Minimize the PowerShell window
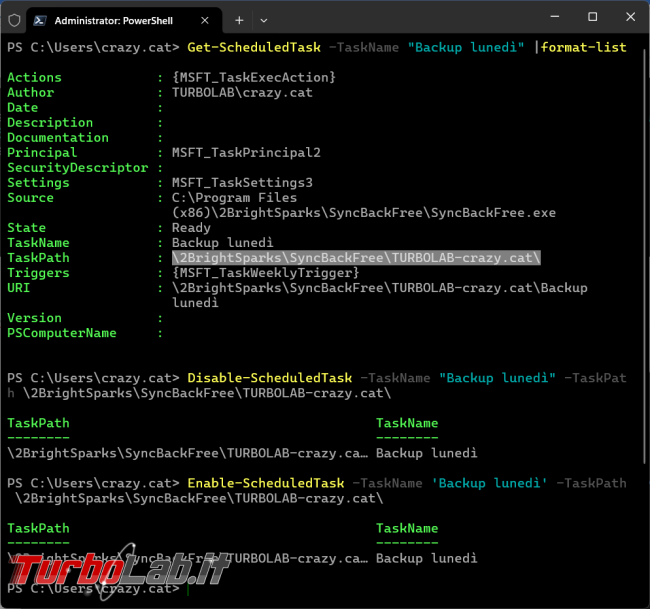This screenshot has height=609, width=650. click(555, 17)
